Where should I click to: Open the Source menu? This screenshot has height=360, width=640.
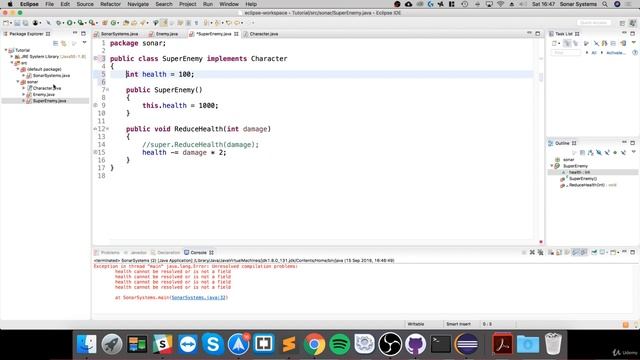tap(85, 4)
